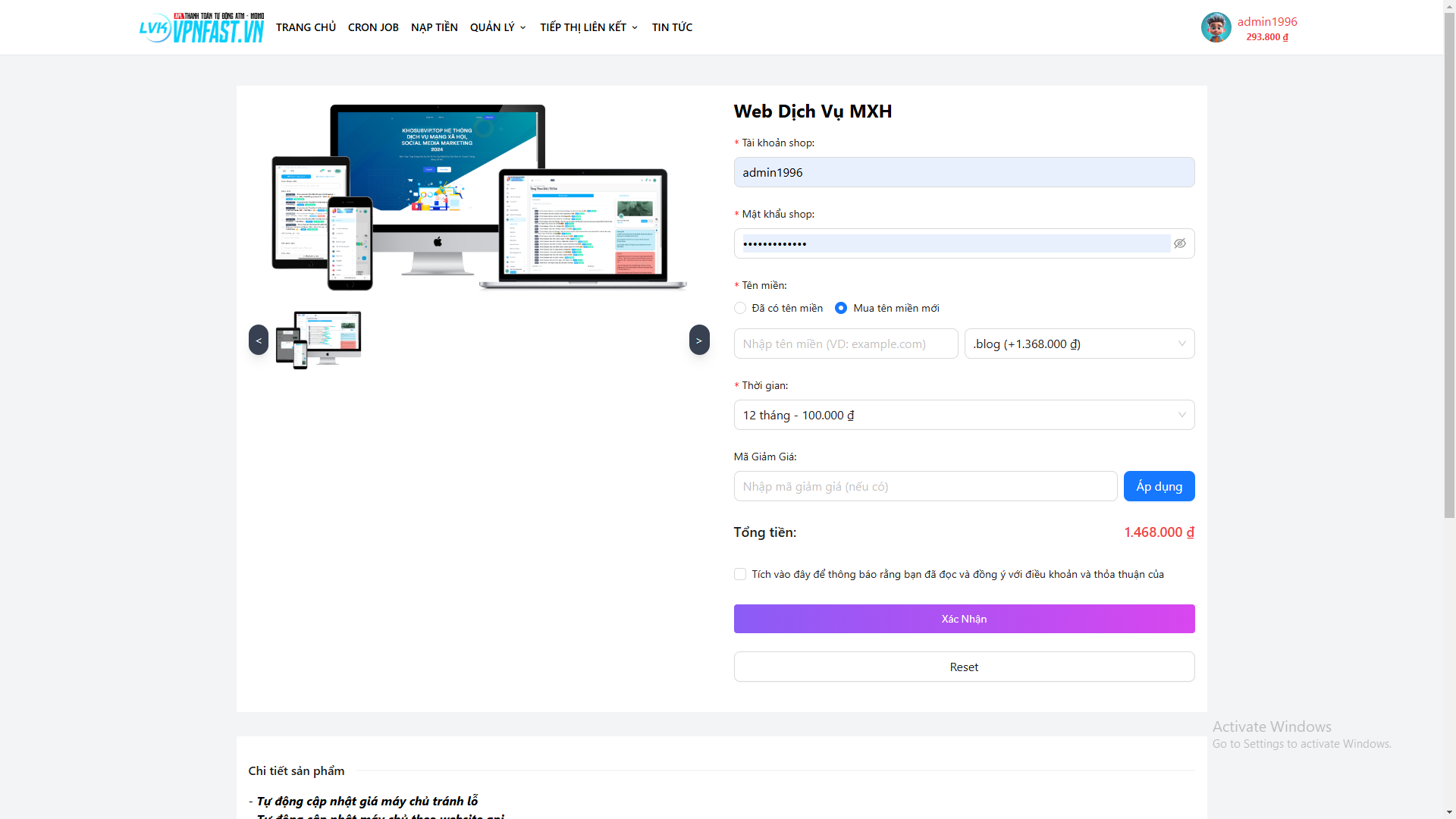
Task: Click the Reset button
Action: [x=964, y=667]
